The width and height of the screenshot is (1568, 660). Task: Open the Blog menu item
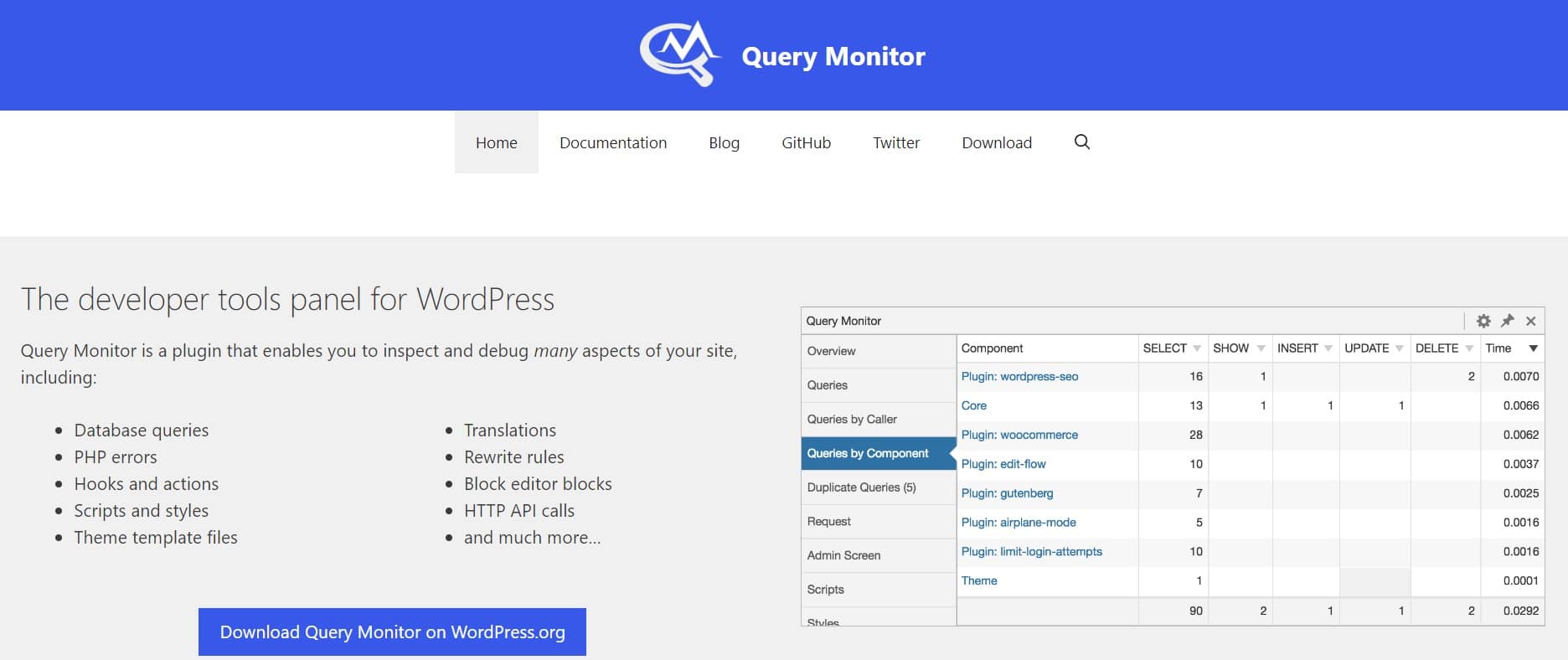[x=724, y=142]
